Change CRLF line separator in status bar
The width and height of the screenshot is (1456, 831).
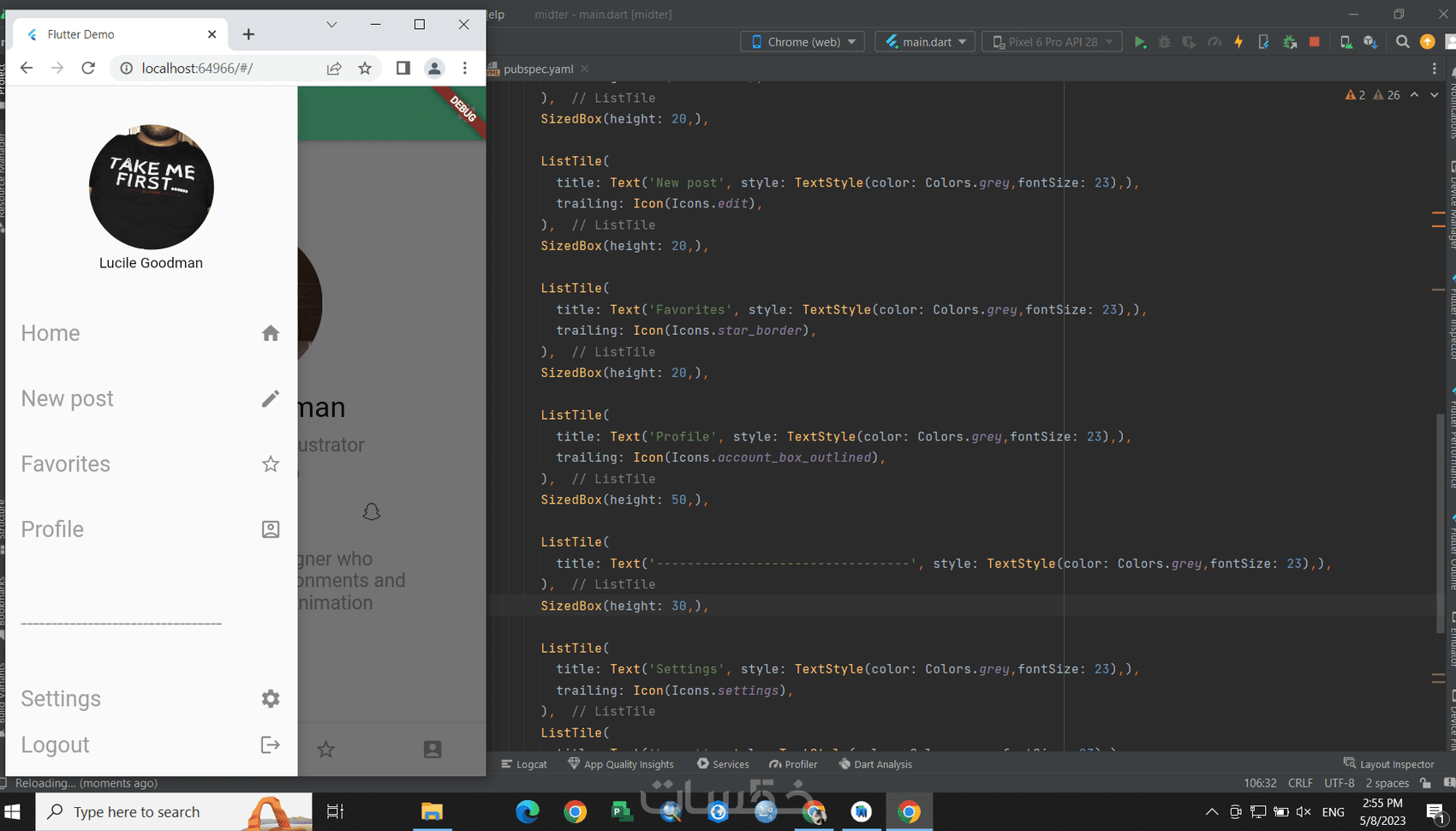pos(1300,783)
